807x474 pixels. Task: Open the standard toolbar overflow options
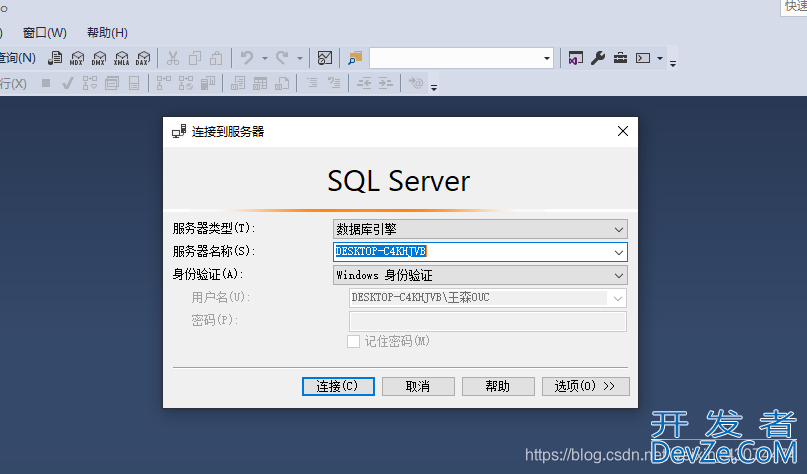tap(673, 64)
